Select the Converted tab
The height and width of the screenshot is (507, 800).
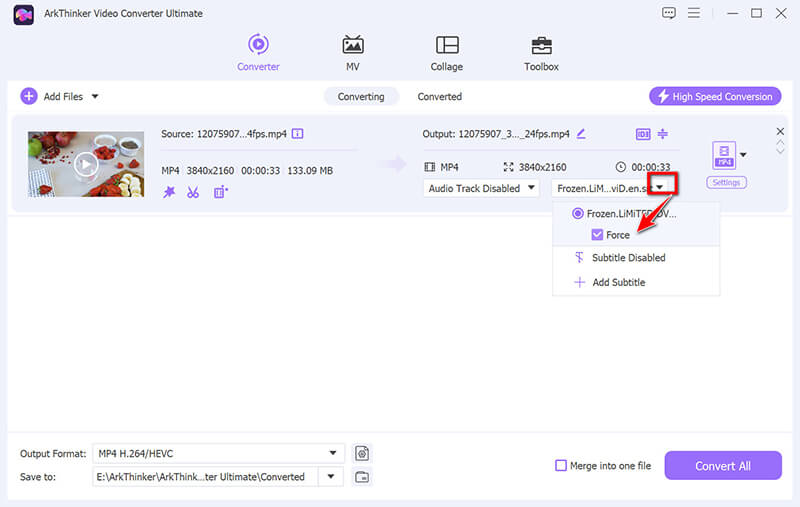439,96
